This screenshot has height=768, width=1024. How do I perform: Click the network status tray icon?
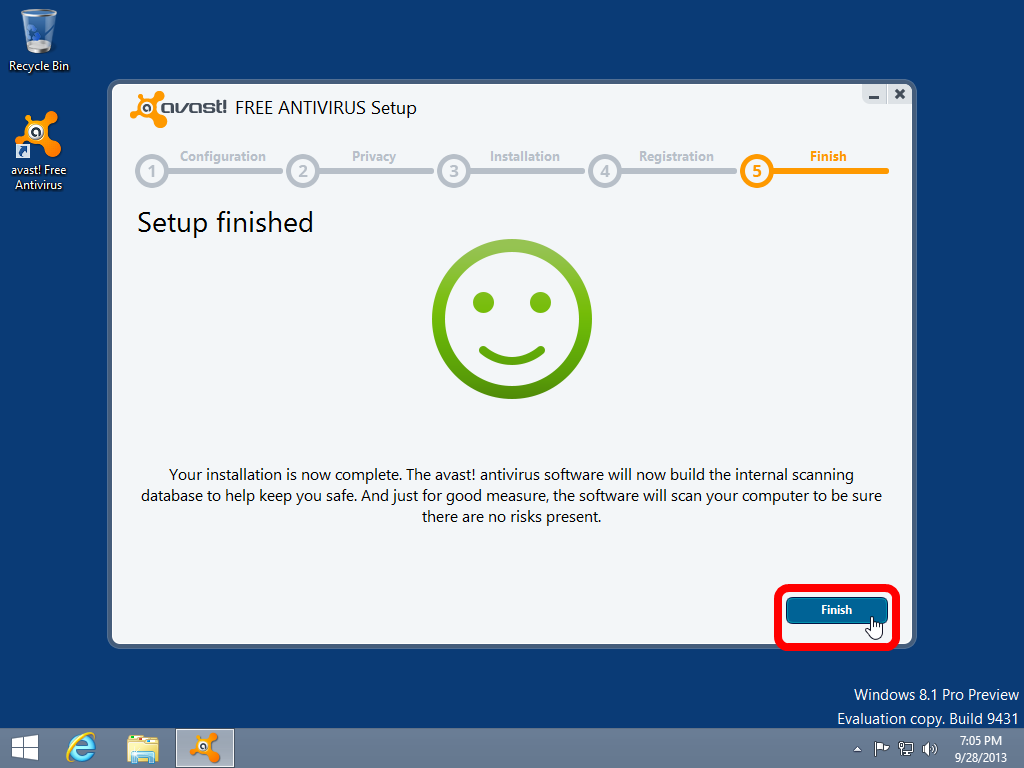point(906,748)
